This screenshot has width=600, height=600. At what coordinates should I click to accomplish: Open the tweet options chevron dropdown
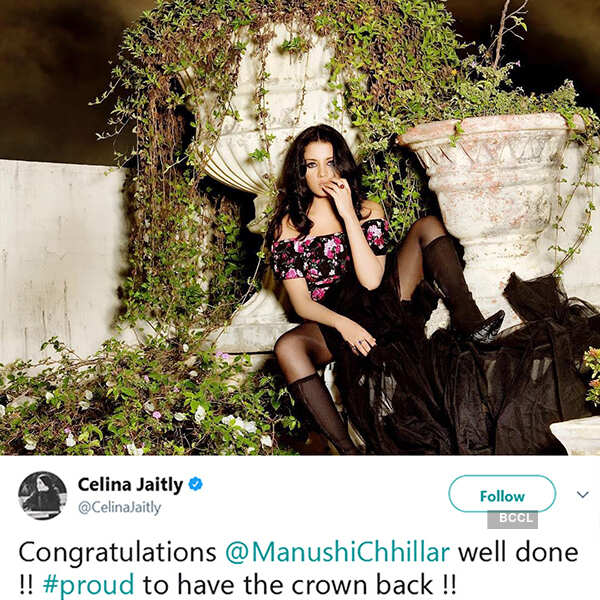point(582,495)
